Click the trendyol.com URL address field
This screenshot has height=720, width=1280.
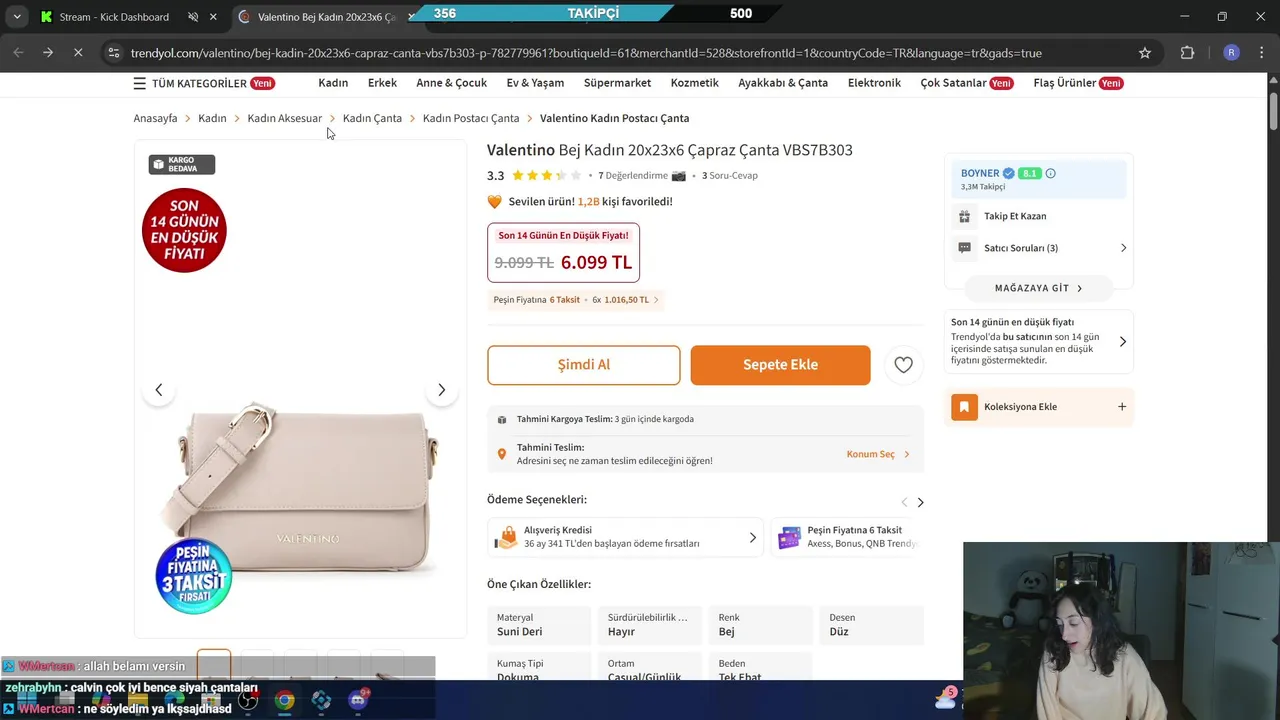pos(586,53)
